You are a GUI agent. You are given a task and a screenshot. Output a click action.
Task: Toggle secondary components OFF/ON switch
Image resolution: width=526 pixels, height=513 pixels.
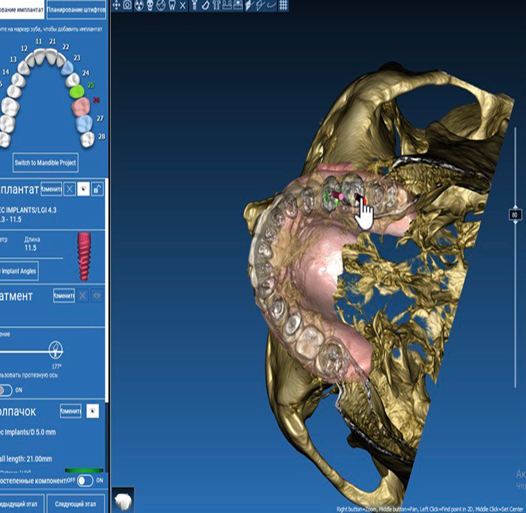pyautogui.click(x=85, y=480)
